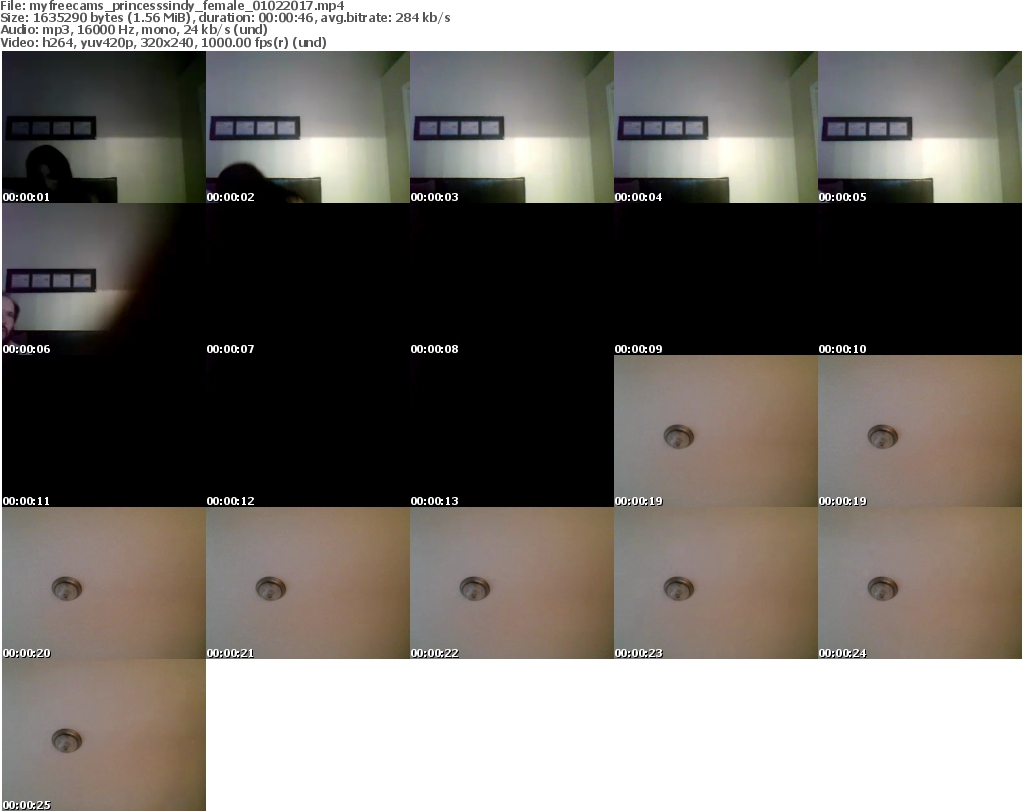The image size is (1024, 811).
Task: Select the ceiling thumbnail stamped 00:00:21
Action: click(308, 583)
